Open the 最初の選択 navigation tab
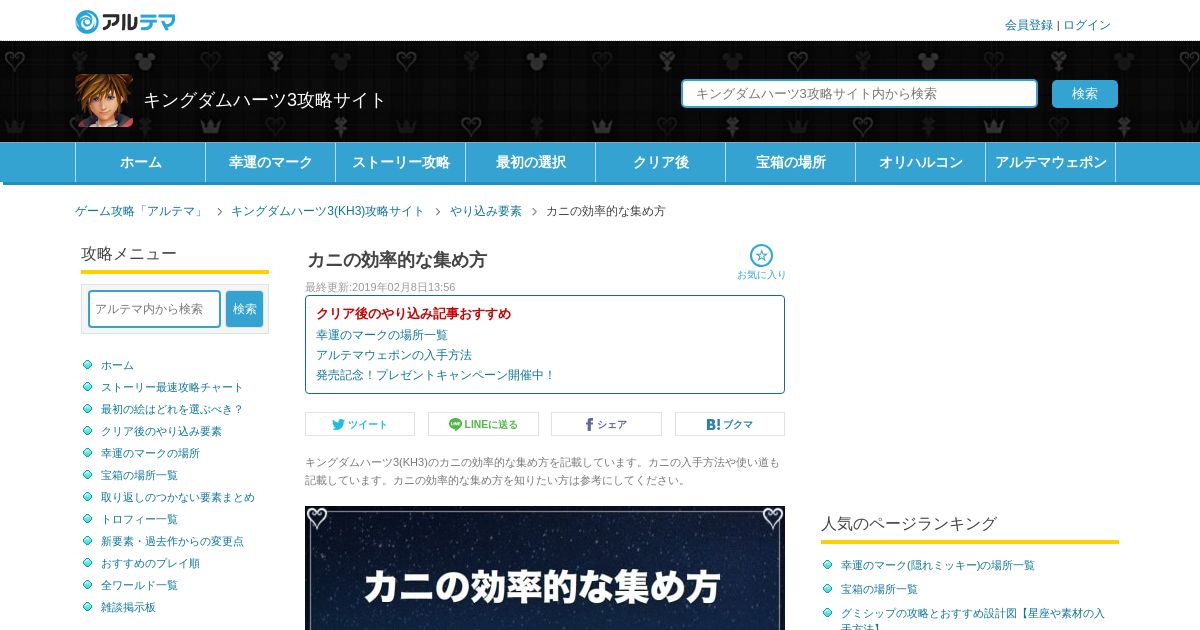This screenshot has width=1200, height=630. tap(531, 162)
